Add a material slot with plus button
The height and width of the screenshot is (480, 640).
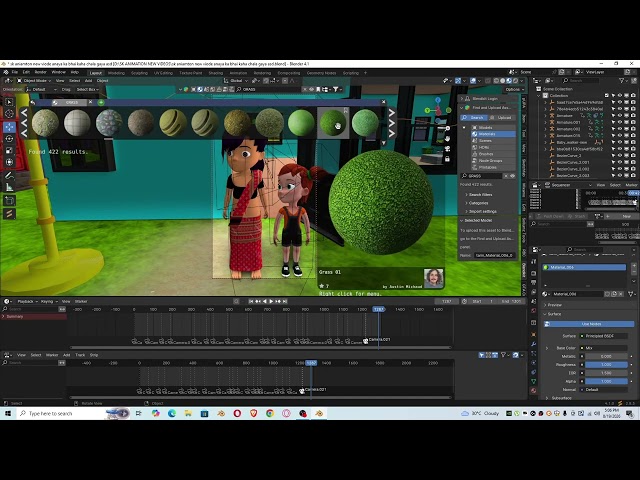(634, 266)
